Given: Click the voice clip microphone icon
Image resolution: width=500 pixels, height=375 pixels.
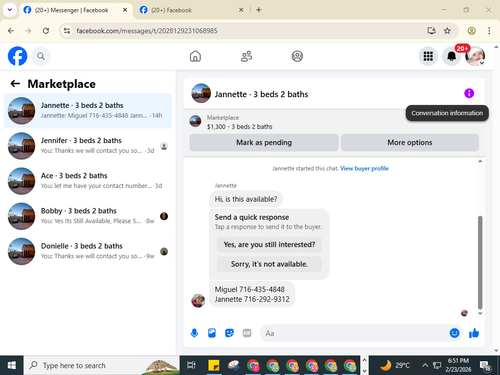Looking at the screenshot, I should tap(194, 333).
